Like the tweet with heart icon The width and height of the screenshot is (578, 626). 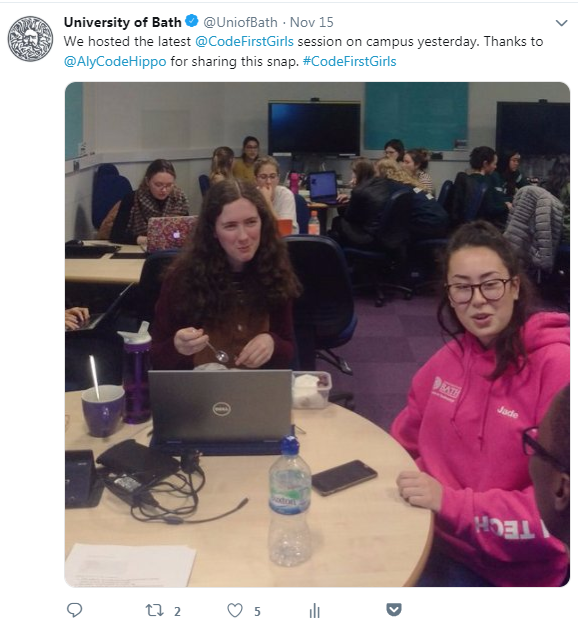pyautogui.click(x=235, y=610)
